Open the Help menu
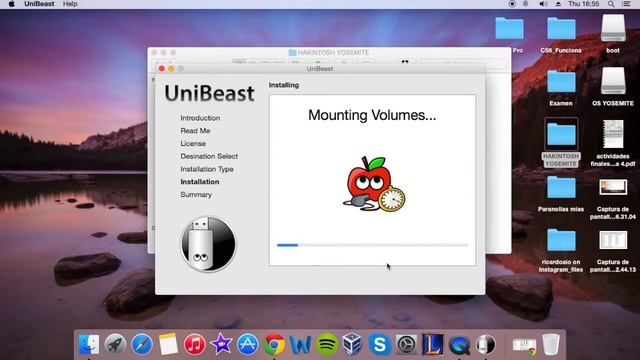Viewport: 640px width, 360px height. point(70,4)
